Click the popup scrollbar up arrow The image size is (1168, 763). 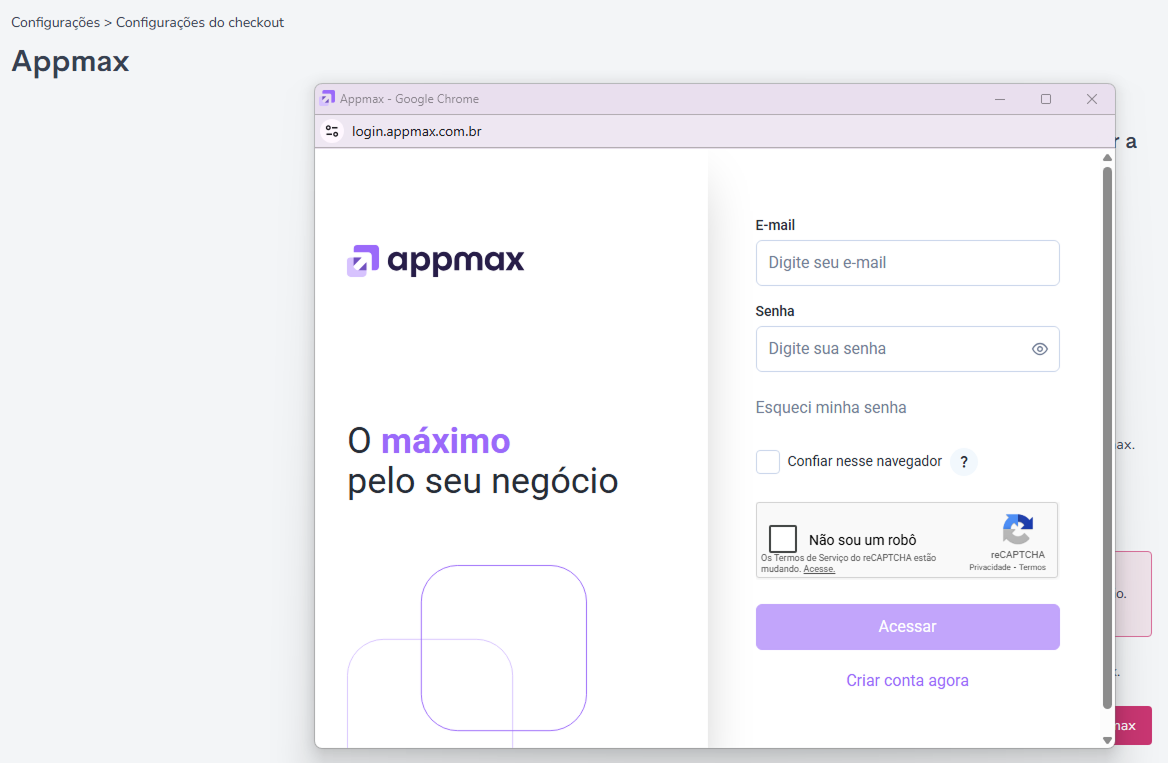(1107, 157)
